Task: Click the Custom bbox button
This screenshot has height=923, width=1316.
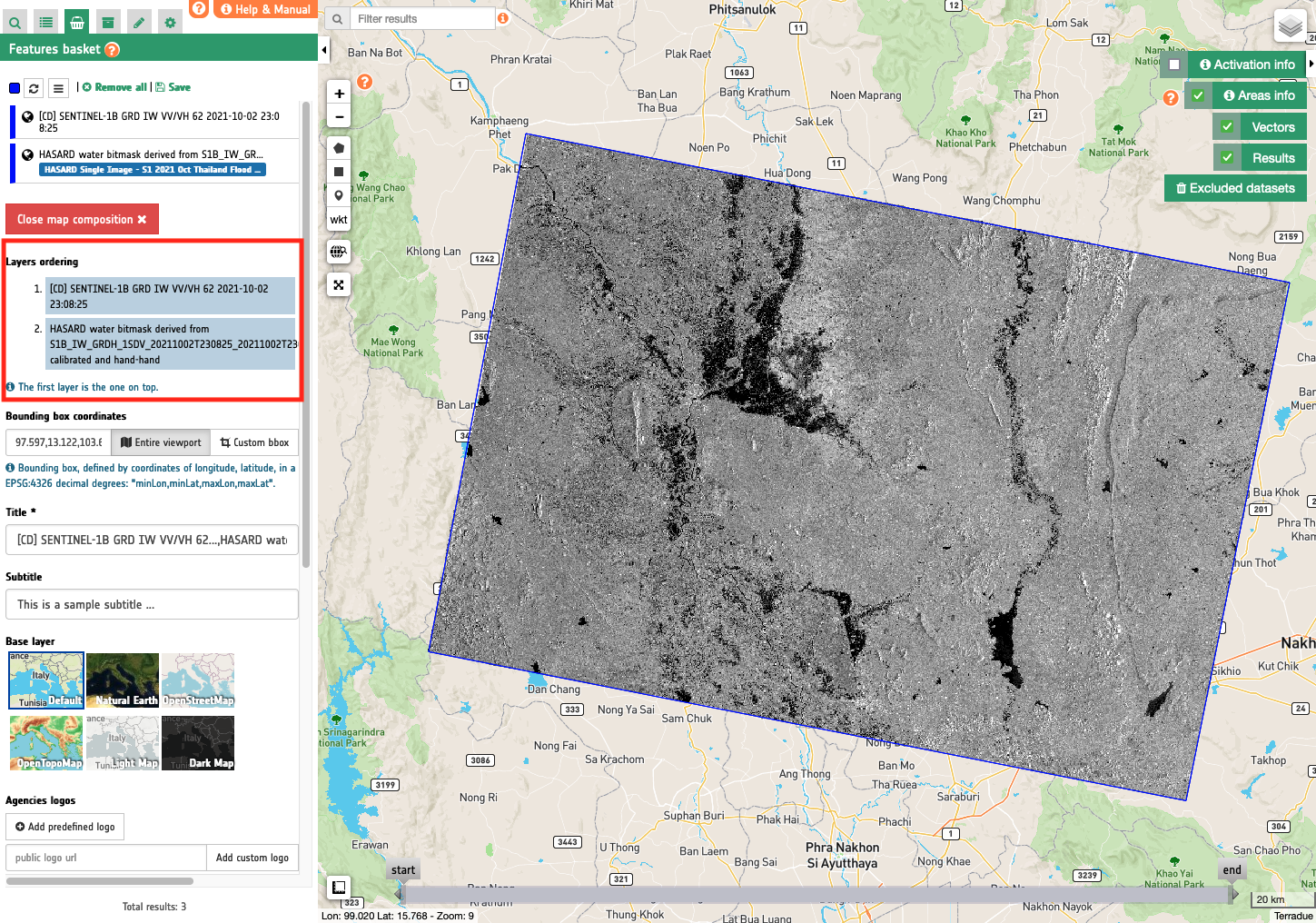Action: 254,442
